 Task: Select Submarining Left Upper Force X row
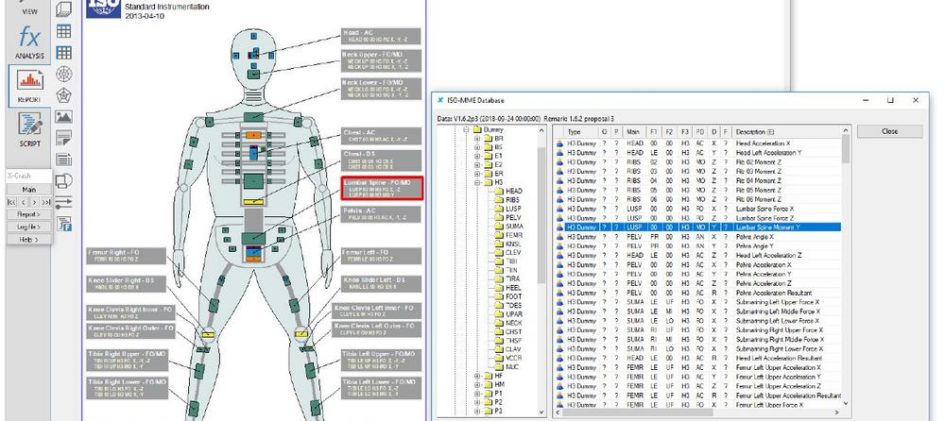(697, 302)
